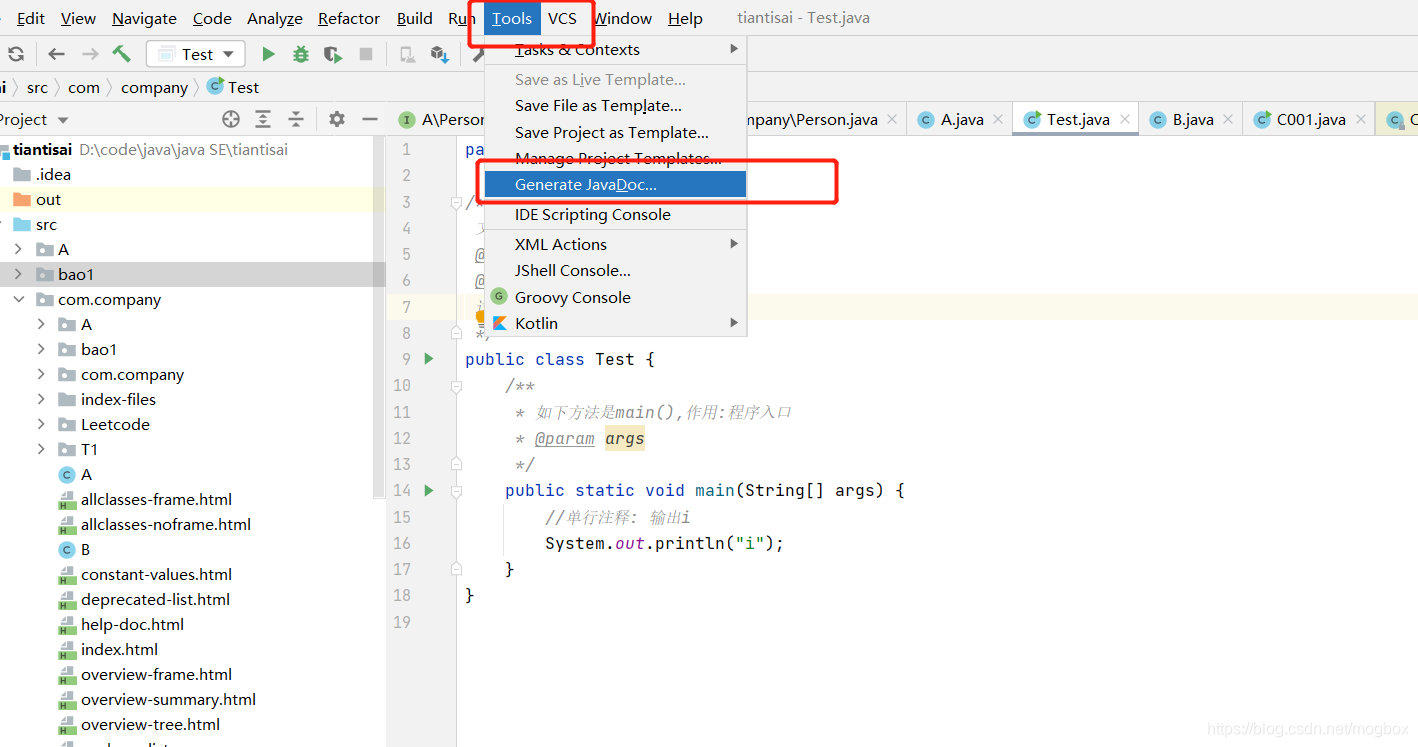Image resolution: width=1418 pixels, height=747 pixels.
Task: Collapse all nodes in Project panel
Action: coord(296,119)
